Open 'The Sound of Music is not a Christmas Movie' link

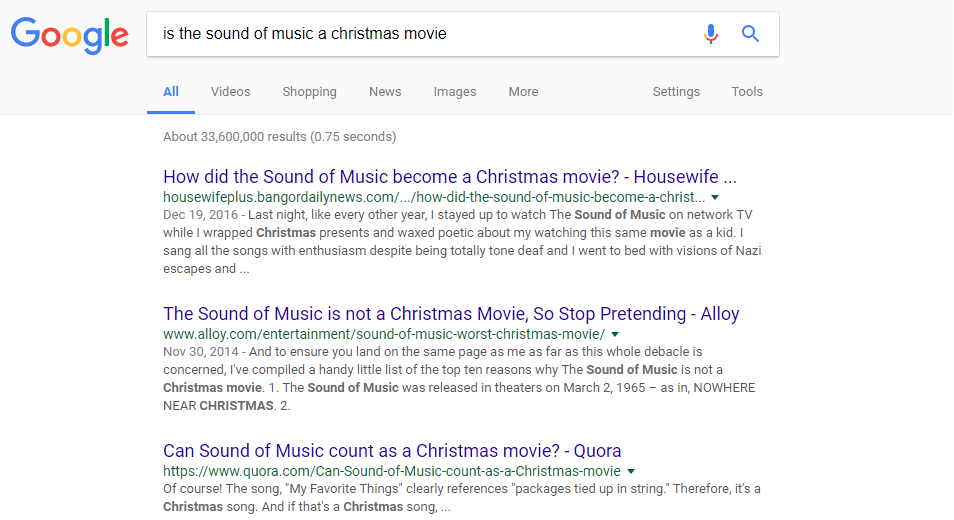point(451,313)
